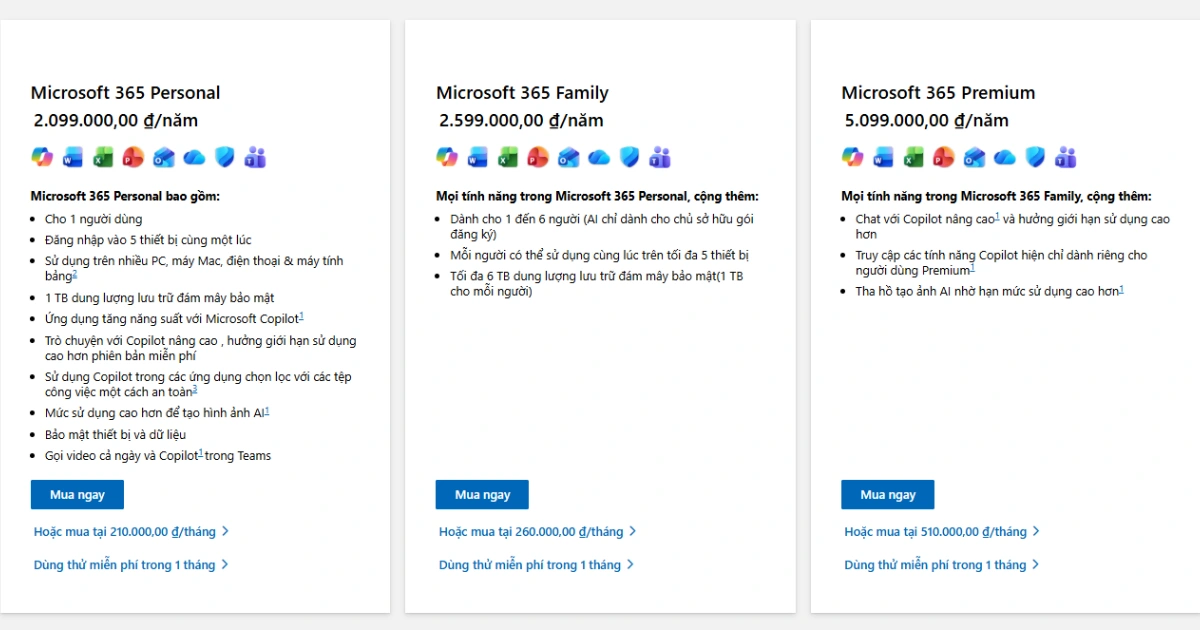Tap the Copilot icon in Microsoft 365 Premium
The height and width of the screenshot is (630, 1200).
(853, 157)
